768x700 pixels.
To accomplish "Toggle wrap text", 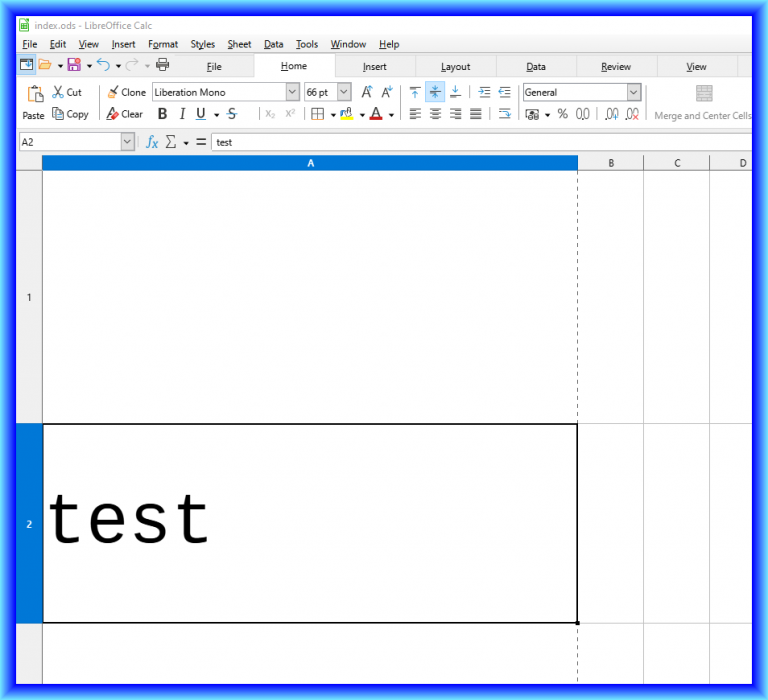I will [504, 114].
